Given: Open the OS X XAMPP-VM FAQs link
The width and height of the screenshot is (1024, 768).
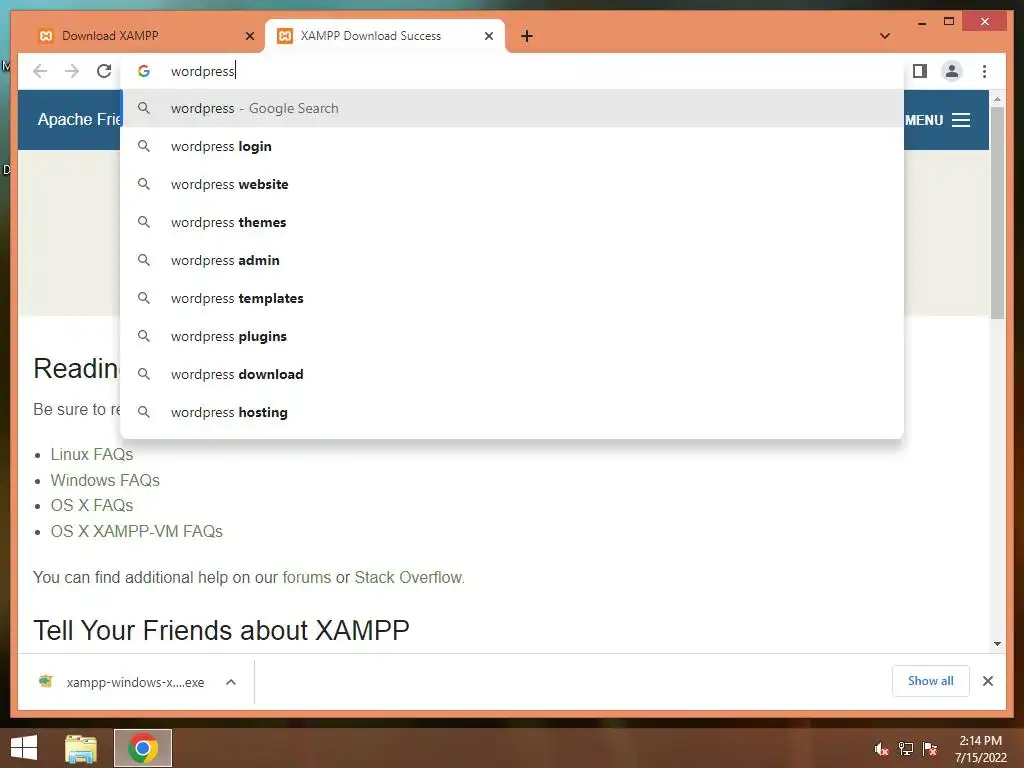Looking at the screenshot, I should click(136, 532).
